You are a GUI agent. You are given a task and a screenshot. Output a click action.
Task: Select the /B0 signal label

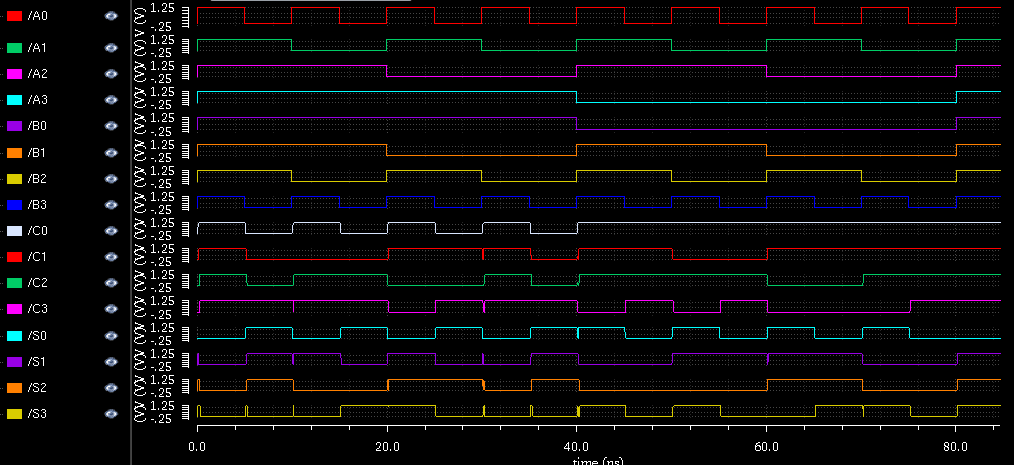[x=37, y=126]
